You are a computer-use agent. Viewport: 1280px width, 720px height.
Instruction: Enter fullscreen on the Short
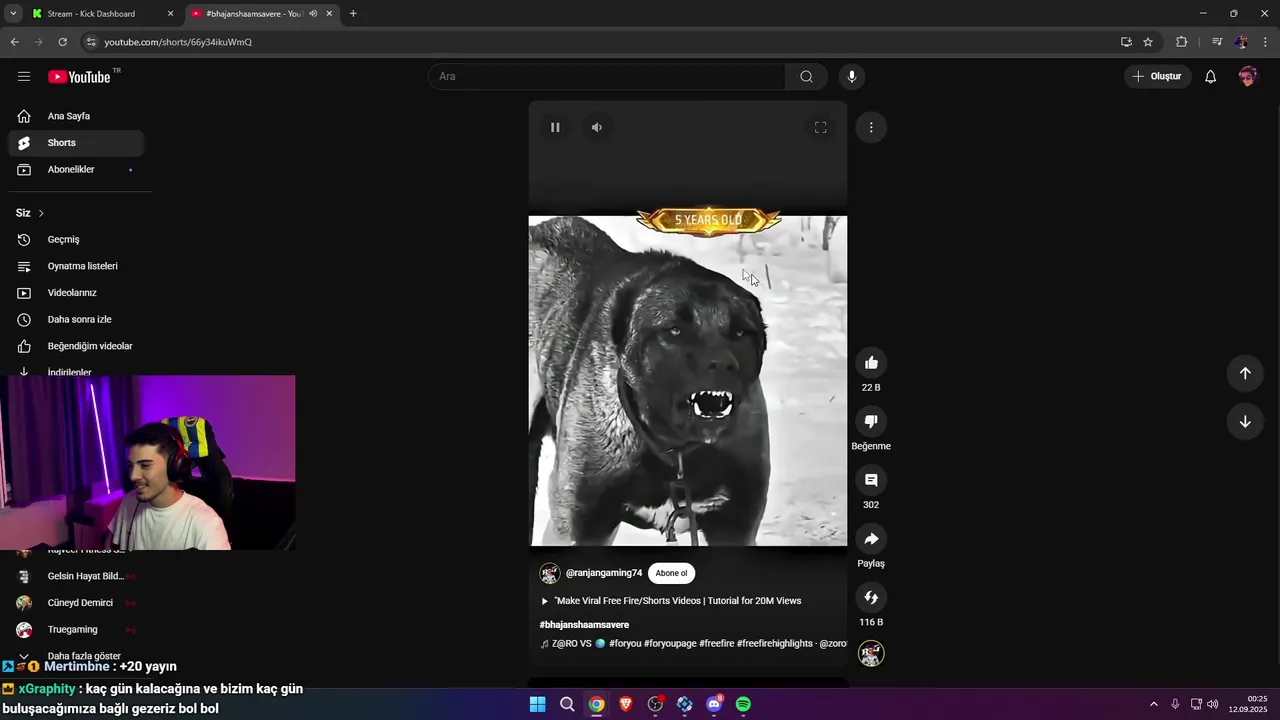[820, 127]
